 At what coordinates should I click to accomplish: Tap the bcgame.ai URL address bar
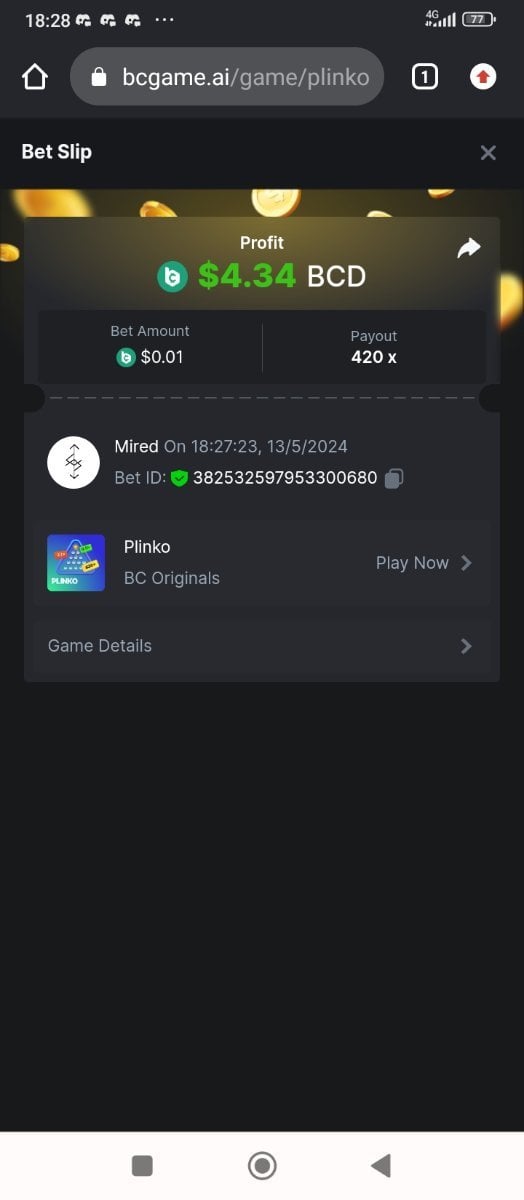(x=228, y=77)
